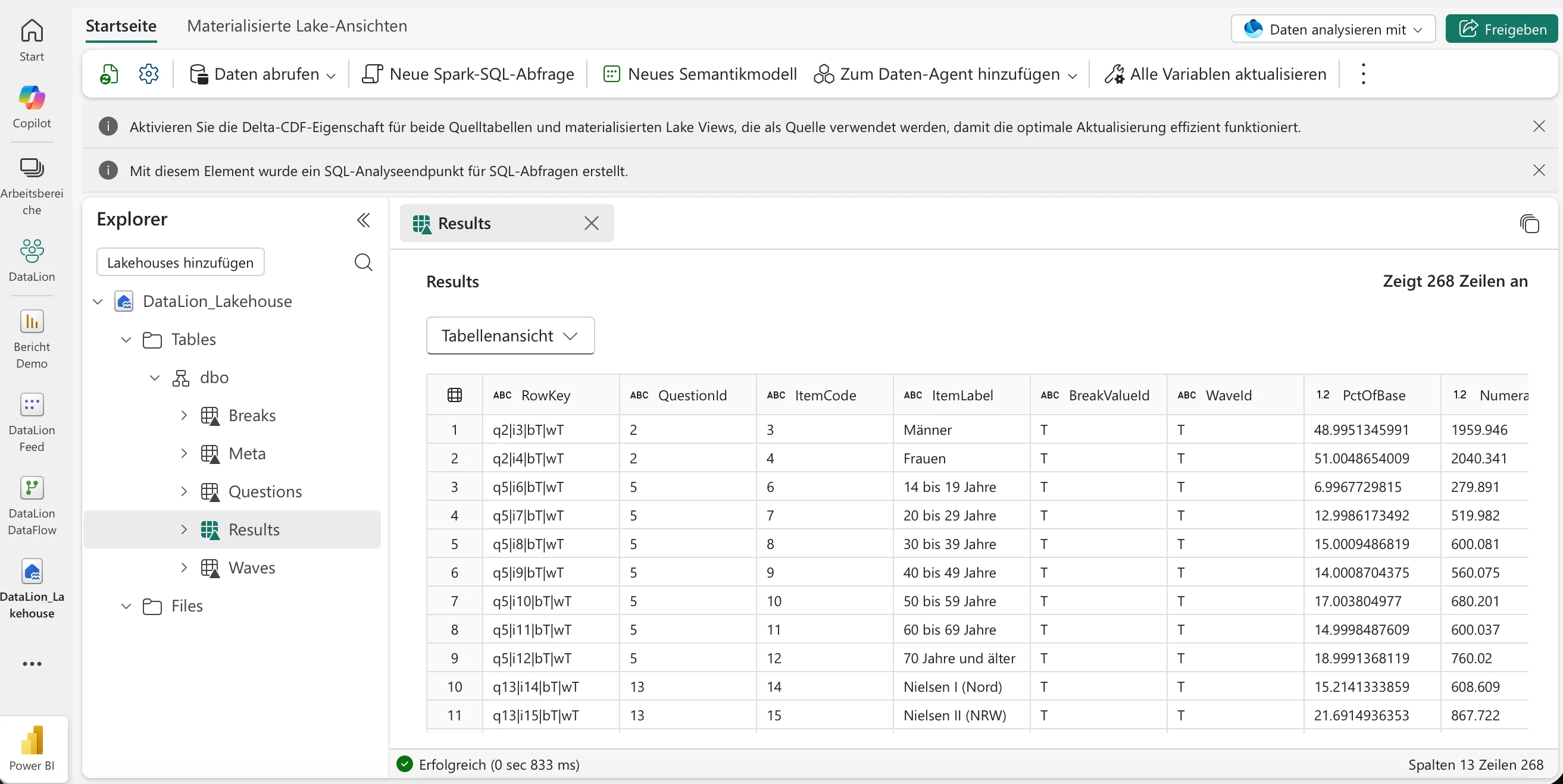
Task: Click the QuestionId column header
Action: coord(687,395)
